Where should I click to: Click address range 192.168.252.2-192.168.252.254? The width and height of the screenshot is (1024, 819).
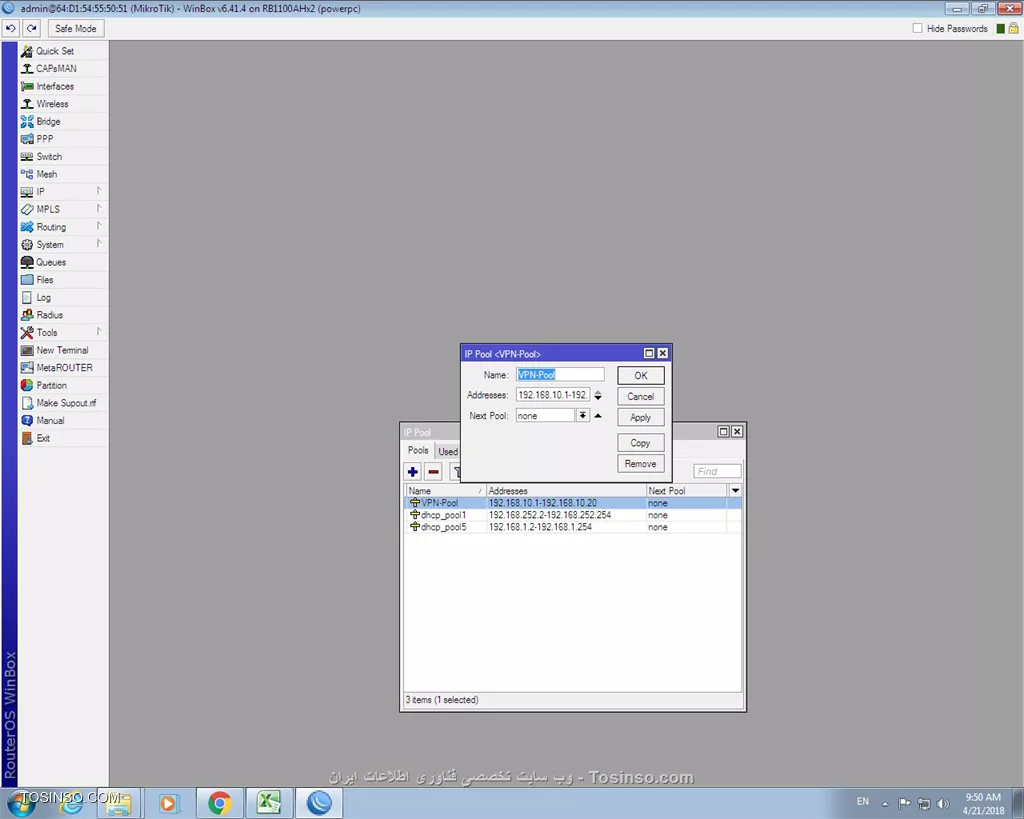click(550, 515)
